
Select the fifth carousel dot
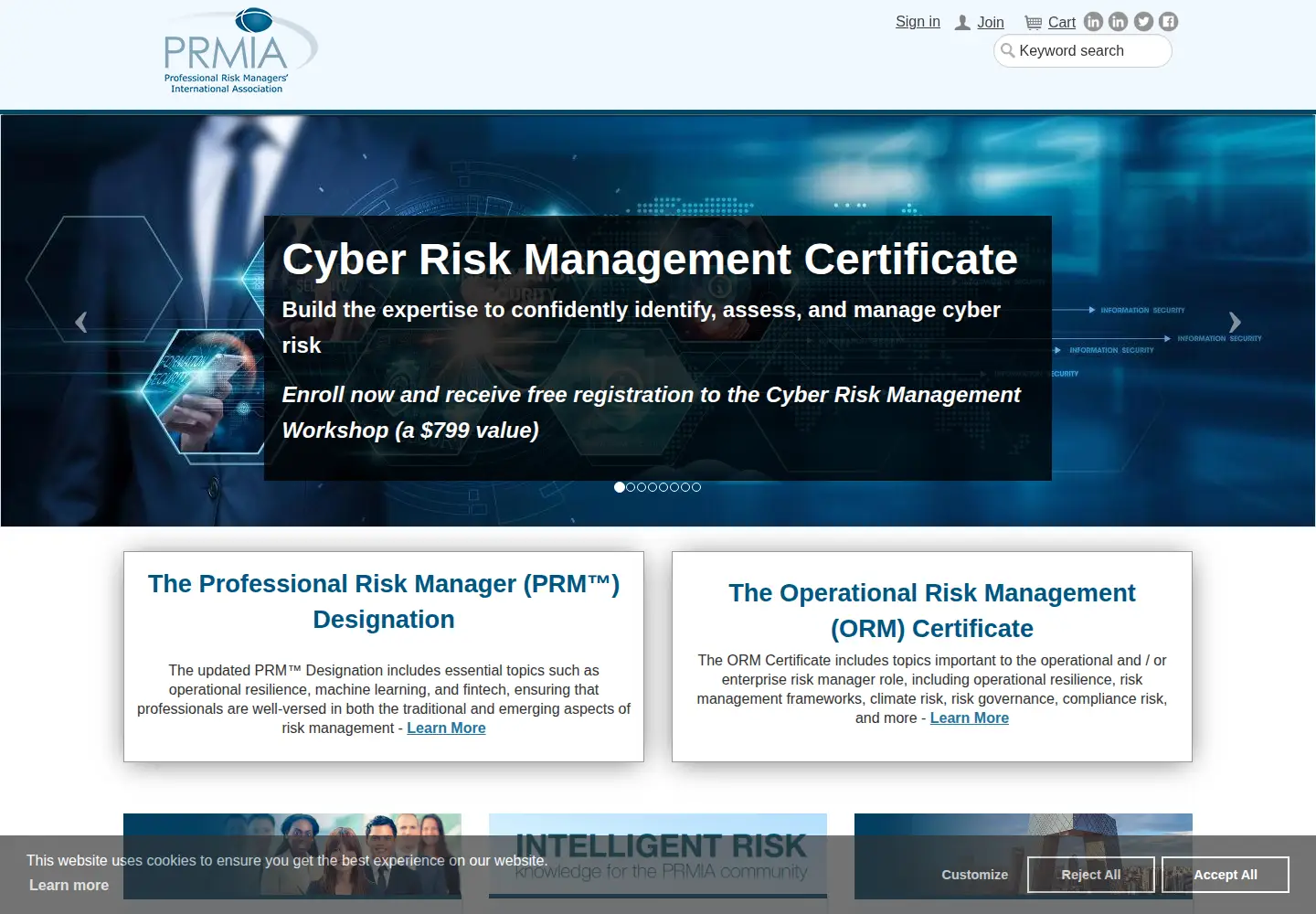(x=663, y=487)
